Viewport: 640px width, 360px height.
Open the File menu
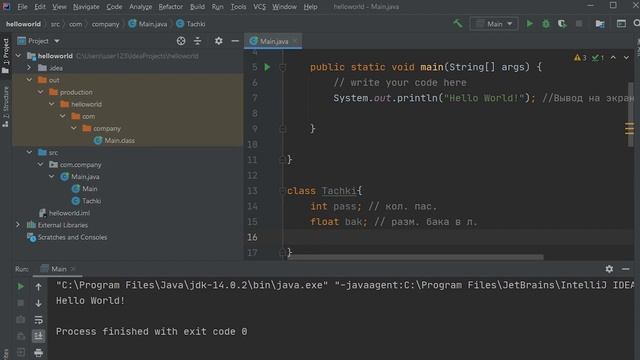tap(22, 7)
